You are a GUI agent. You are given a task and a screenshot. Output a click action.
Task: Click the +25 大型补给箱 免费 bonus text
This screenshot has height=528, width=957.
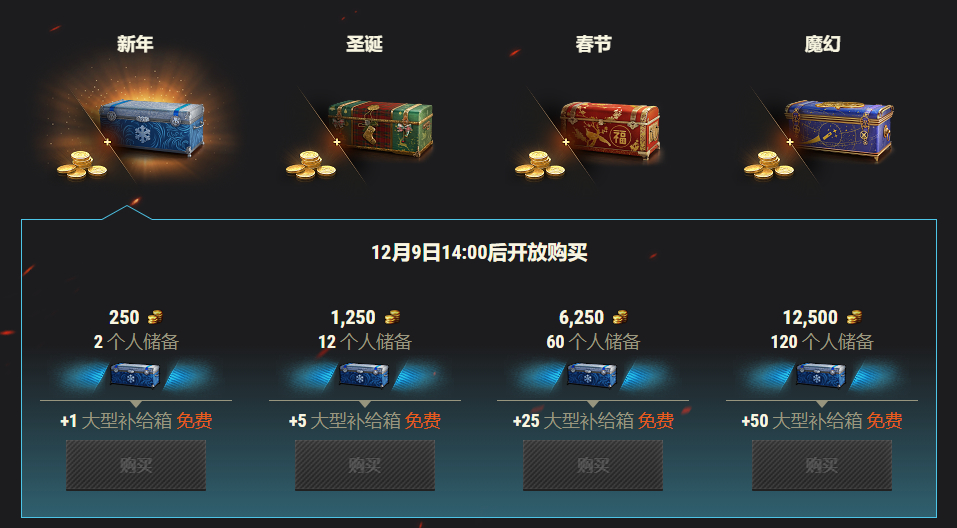point(593,421)
